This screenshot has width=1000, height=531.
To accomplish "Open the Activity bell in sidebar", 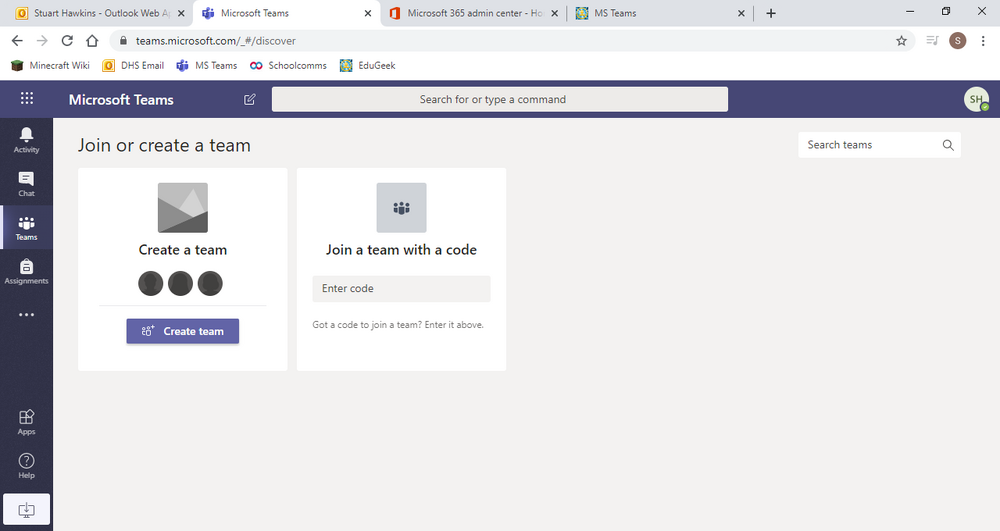I will coord(26,140).
